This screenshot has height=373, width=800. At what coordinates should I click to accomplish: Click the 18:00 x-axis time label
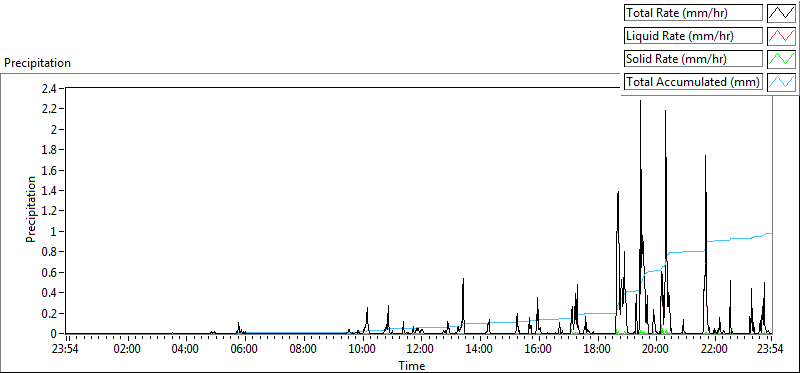click(596, 350)
